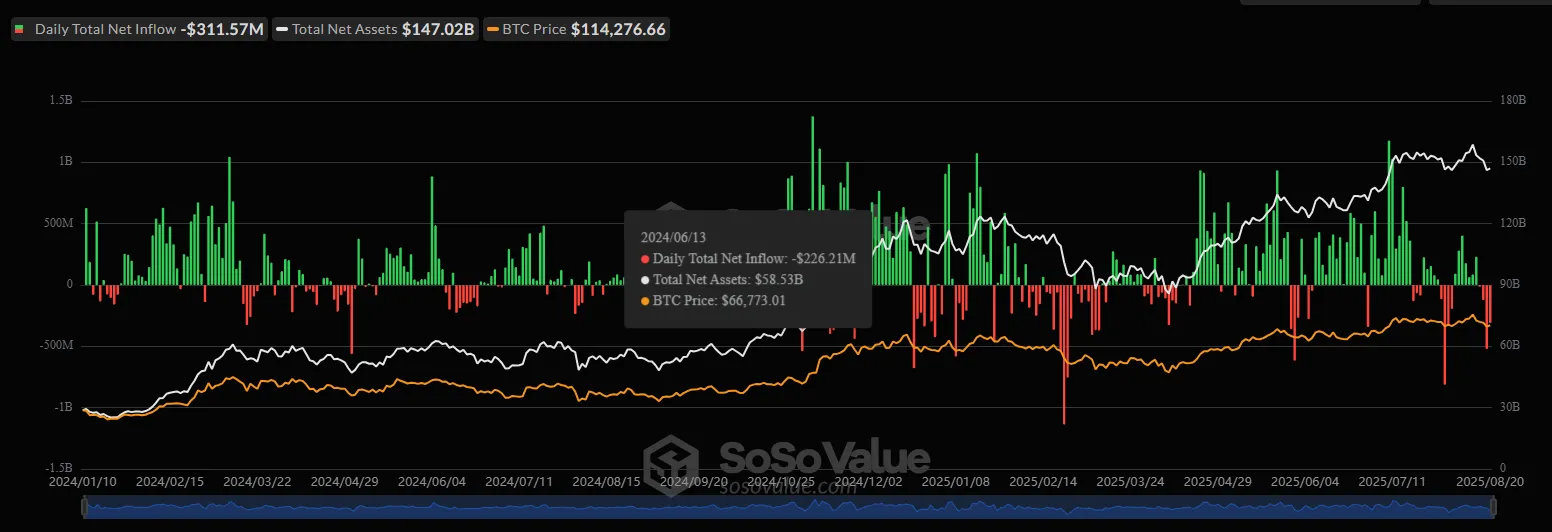The height and width of the screenshot is (532, 1552).
Task: Click the orange BTC Price legend marker
Action: 492,30
